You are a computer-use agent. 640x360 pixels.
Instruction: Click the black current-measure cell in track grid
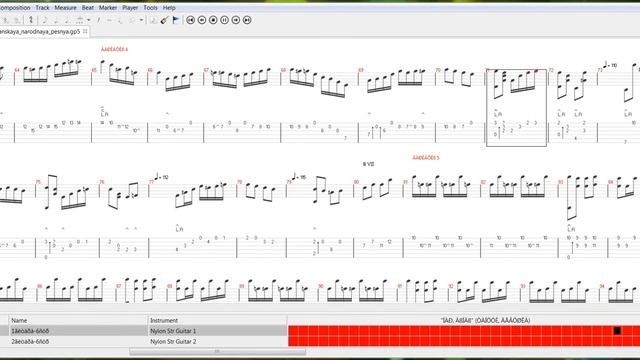click(x=617, y=331)
